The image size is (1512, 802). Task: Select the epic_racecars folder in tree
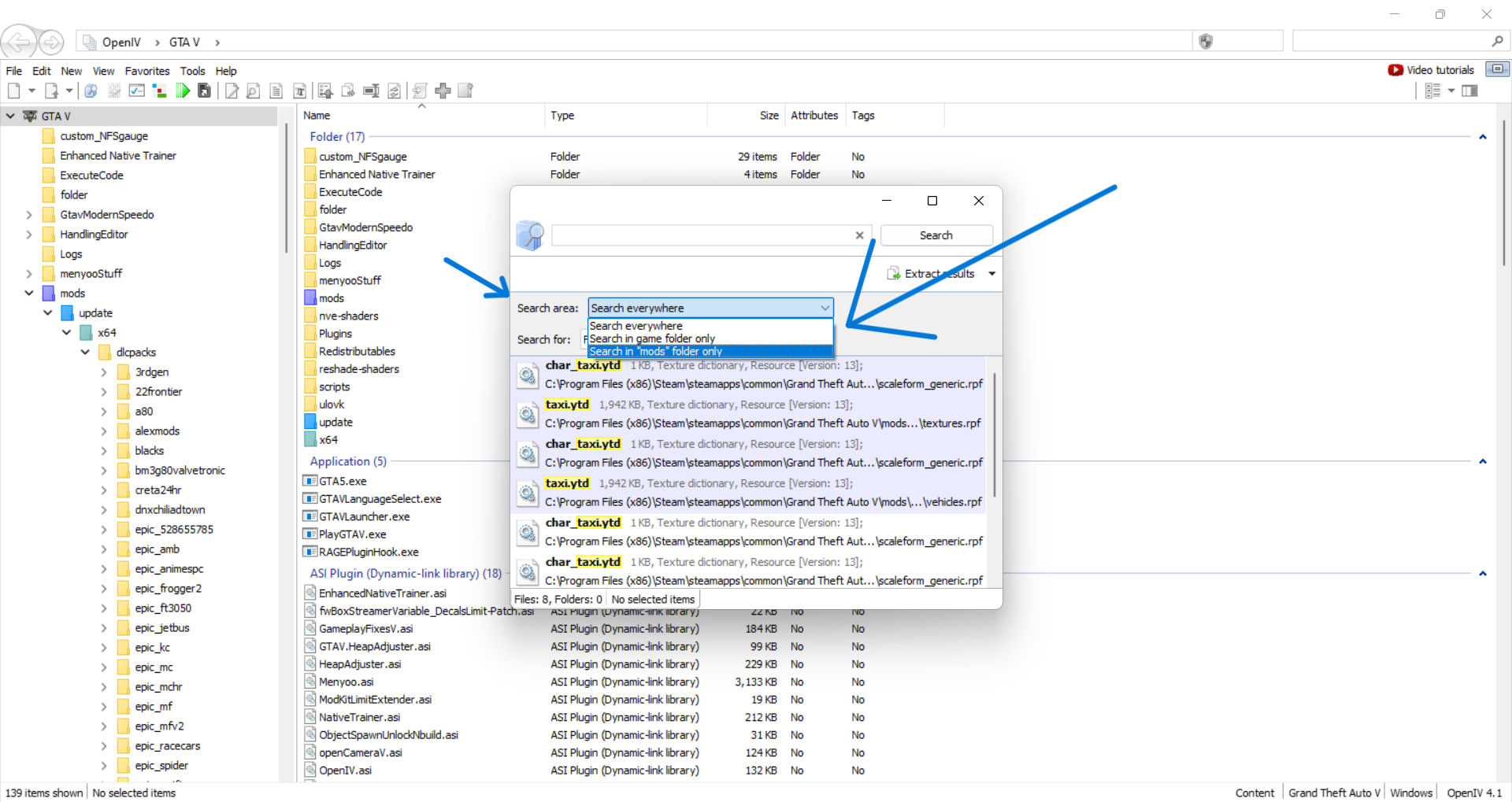click(x=167, y=745)
